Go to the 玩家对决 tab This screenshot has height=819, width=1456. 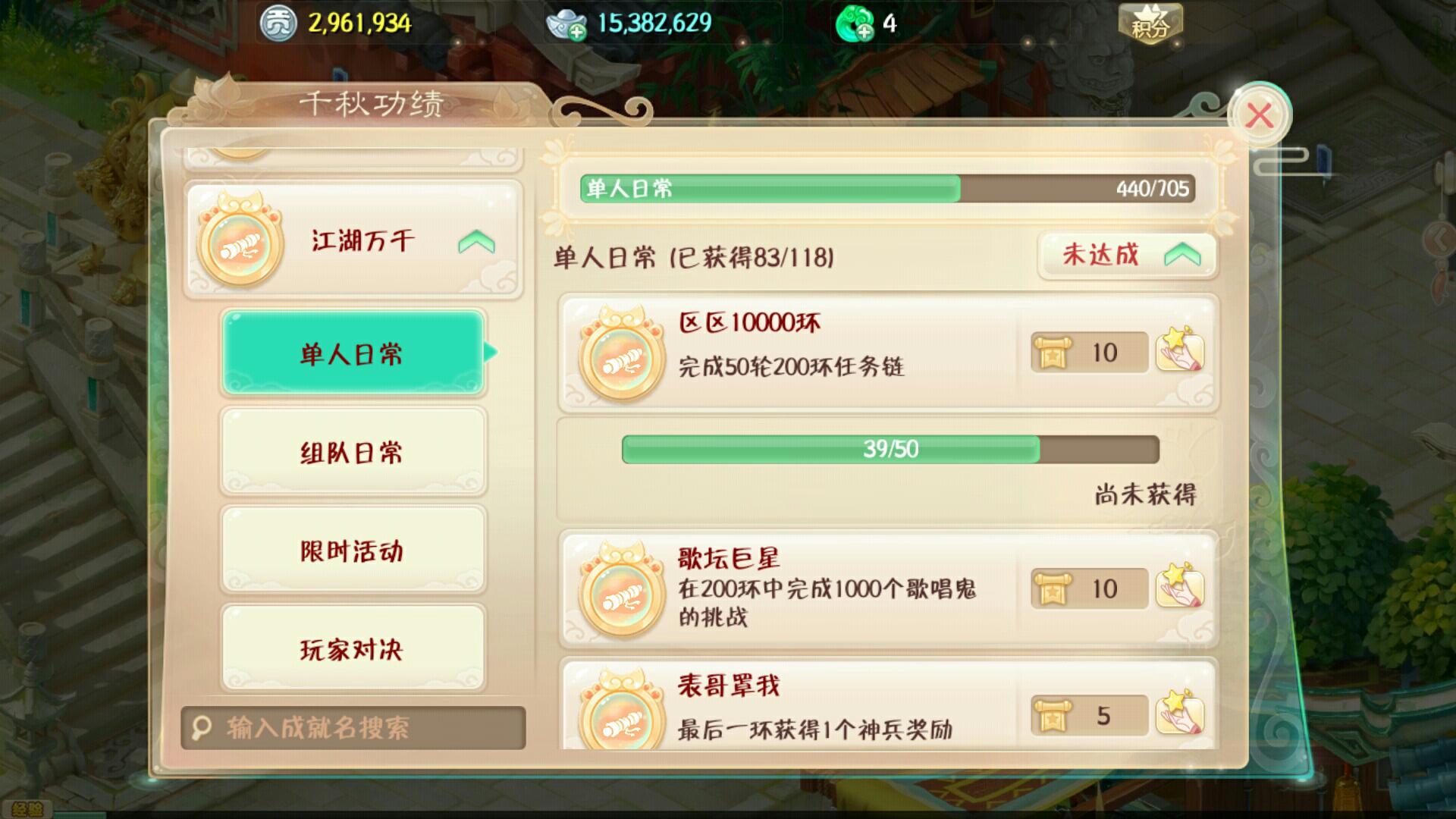(x=353, y=648)
